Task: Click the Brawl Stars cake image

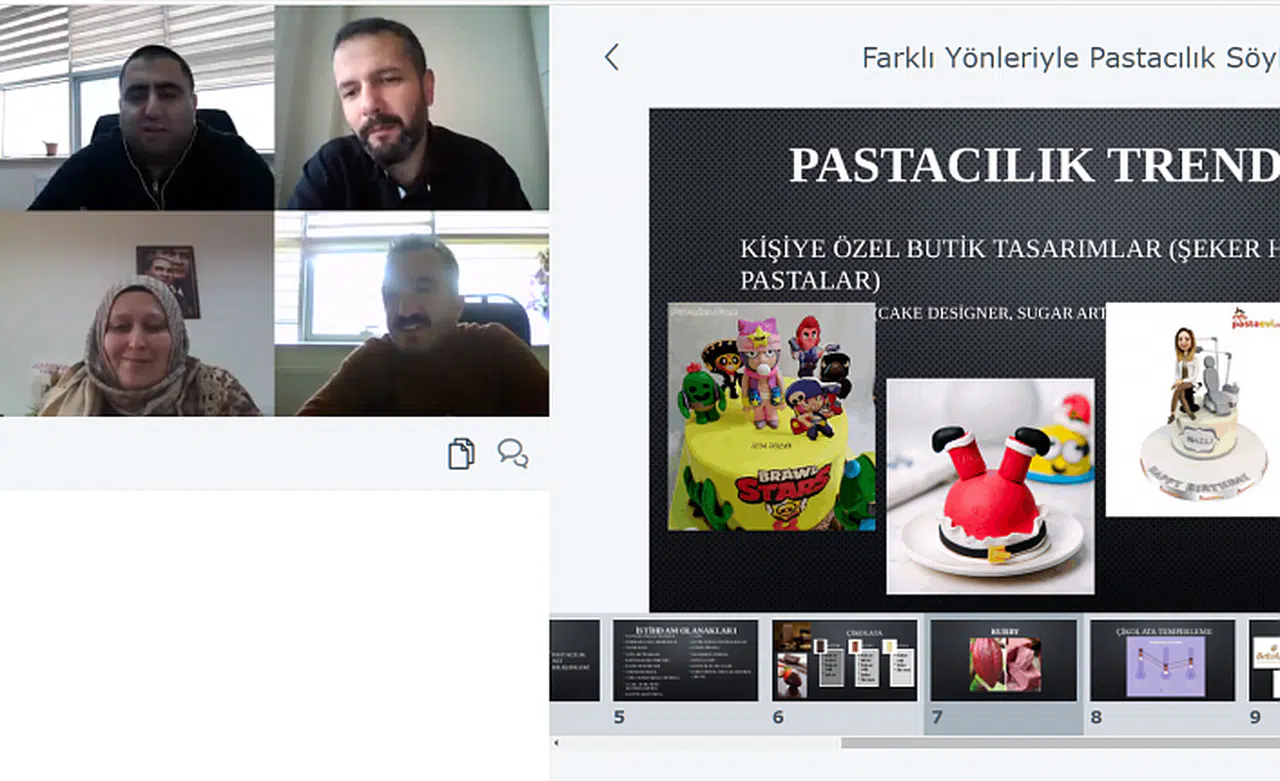Action: (771, 417)
